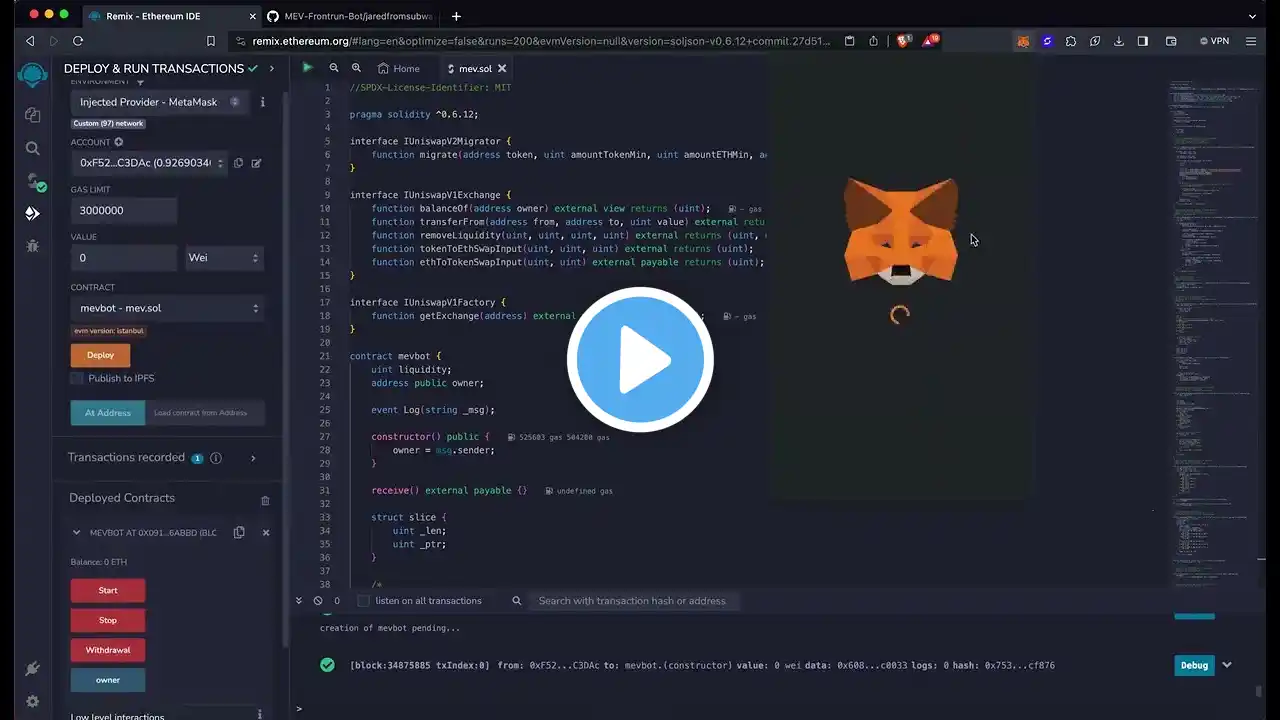Clear the terminal console icon
The height and width of the screenshot is (720, 1280).
318,601
